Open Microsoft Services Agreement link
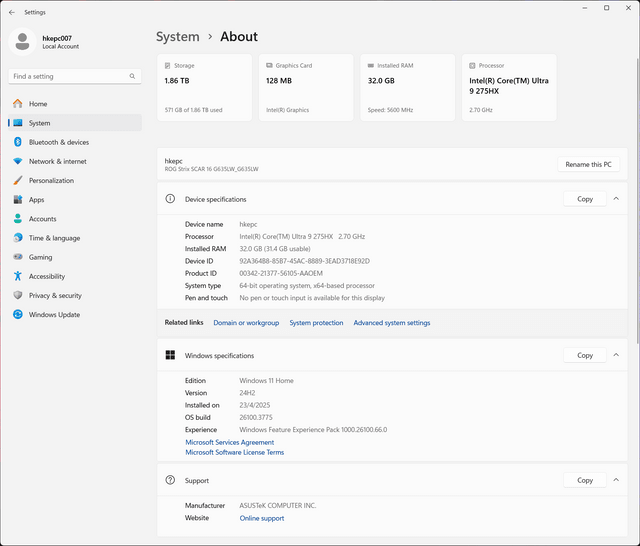Viewport: 640px width, 546px height. click(x=230, y=442)
